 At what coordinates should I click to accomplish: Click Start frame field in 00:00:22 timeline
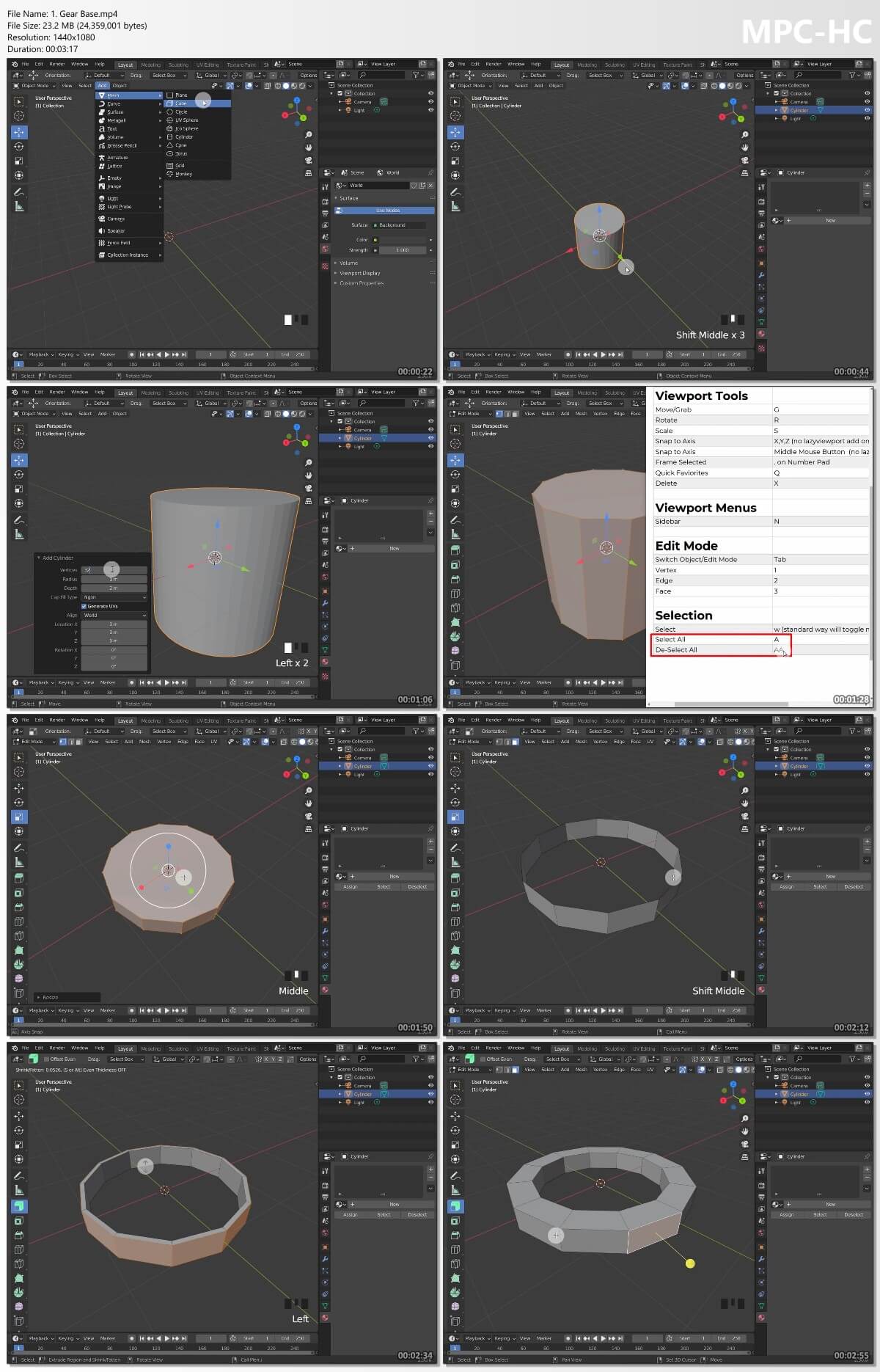pyautogui.click(x=254, y=354)
